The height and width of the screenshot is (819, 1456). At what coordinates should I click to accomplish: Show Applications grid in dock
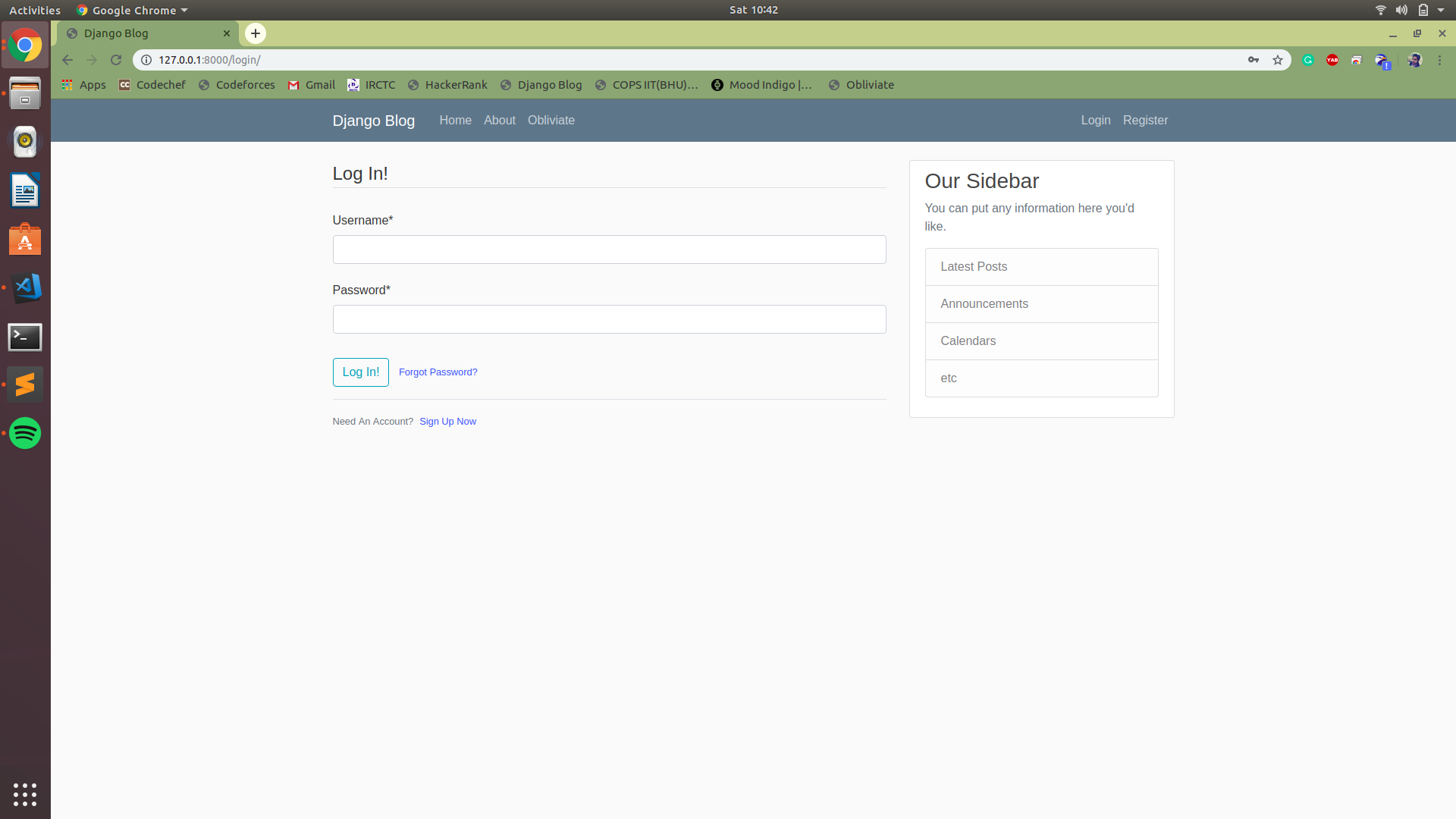tap(25, 794)
